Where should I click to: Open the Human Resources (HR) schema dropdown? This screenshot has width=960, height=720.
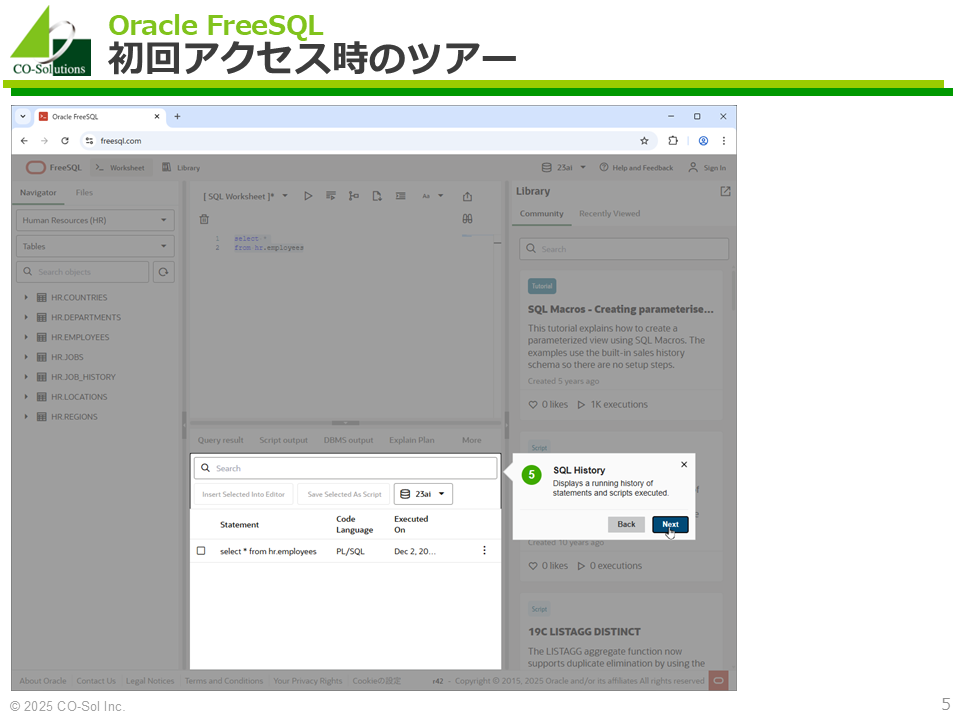(95, 220)
